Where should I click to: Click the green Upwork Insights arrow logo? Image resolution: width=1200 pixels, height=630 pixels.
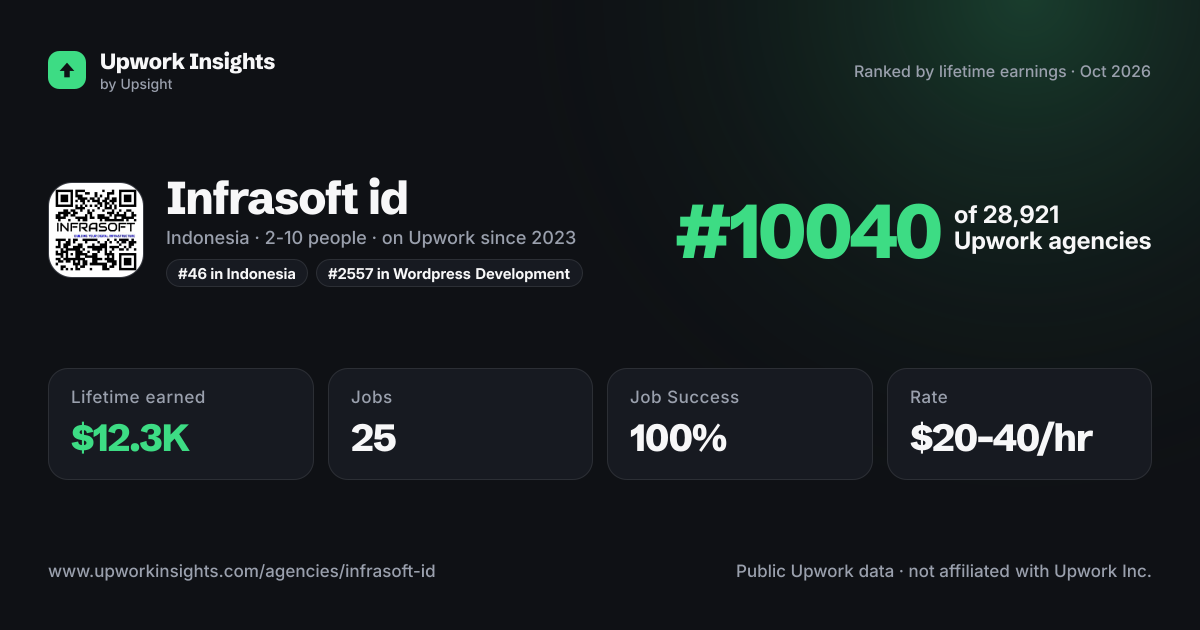[x=67, y=70]
